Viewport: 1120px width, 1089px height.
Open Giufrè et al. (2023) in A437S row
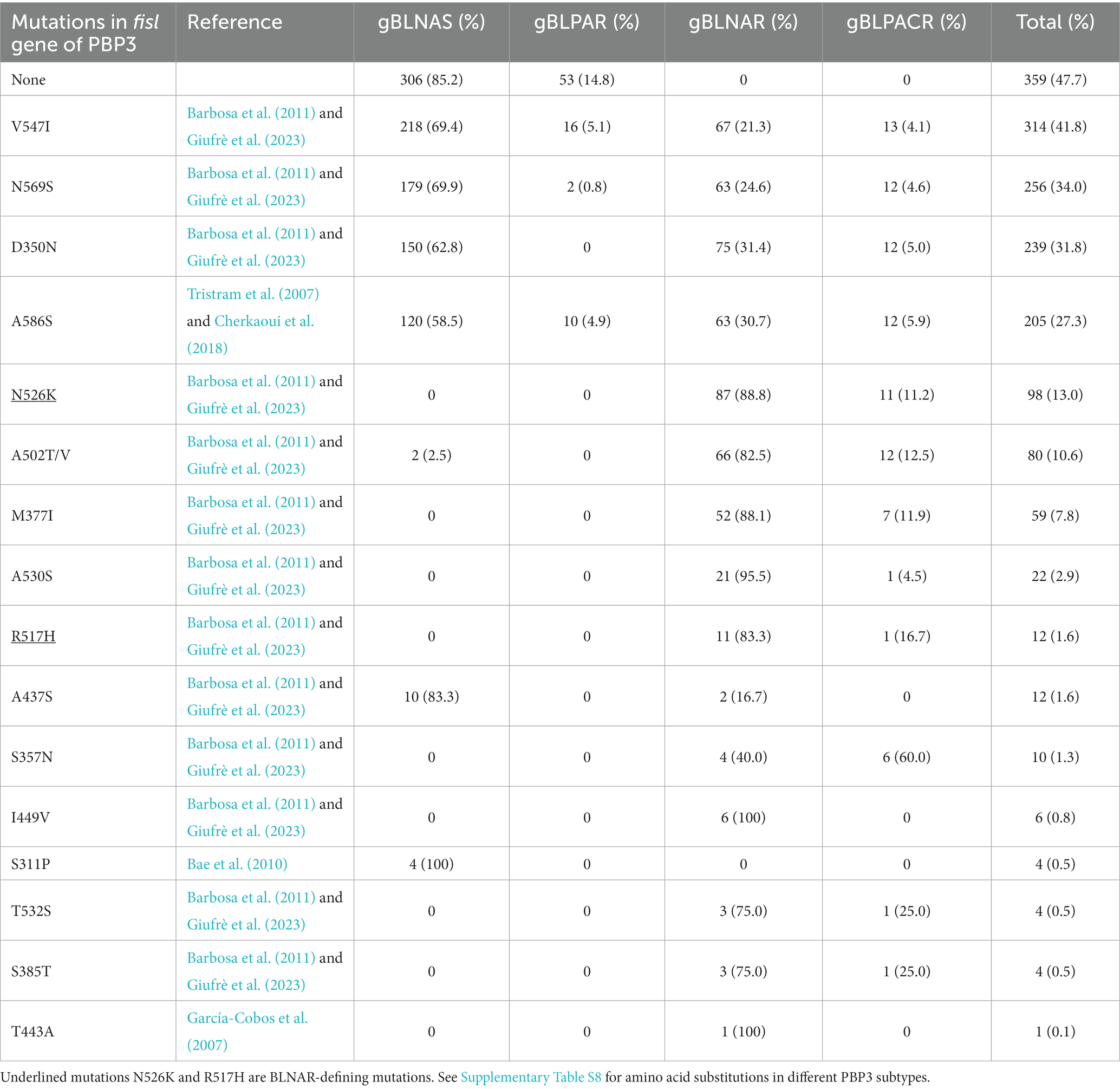tap(246, 710)
